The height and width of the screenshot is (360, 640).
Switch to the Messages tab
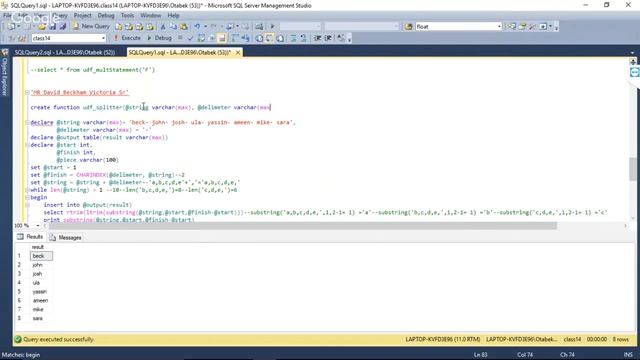tap(66, 238)
